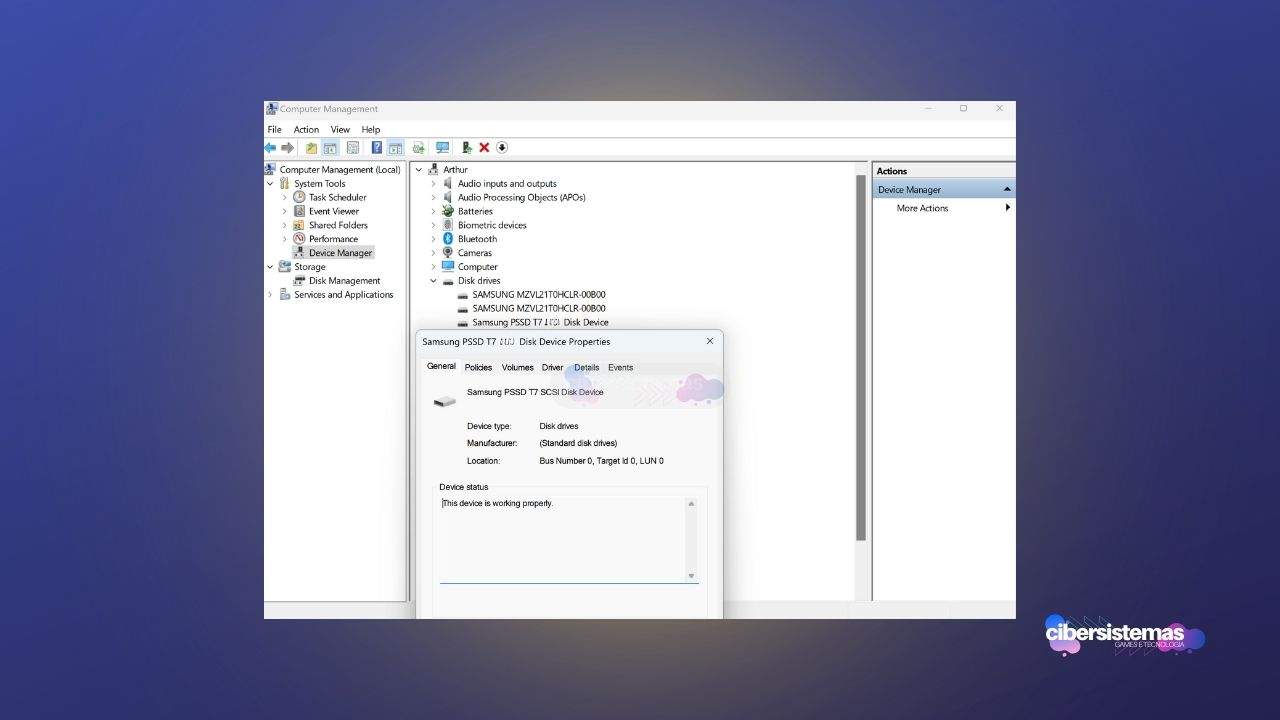Click the Up one level folder icon
The width and height of the screenshot is (1280, 720).
click(x=311, y=148)
